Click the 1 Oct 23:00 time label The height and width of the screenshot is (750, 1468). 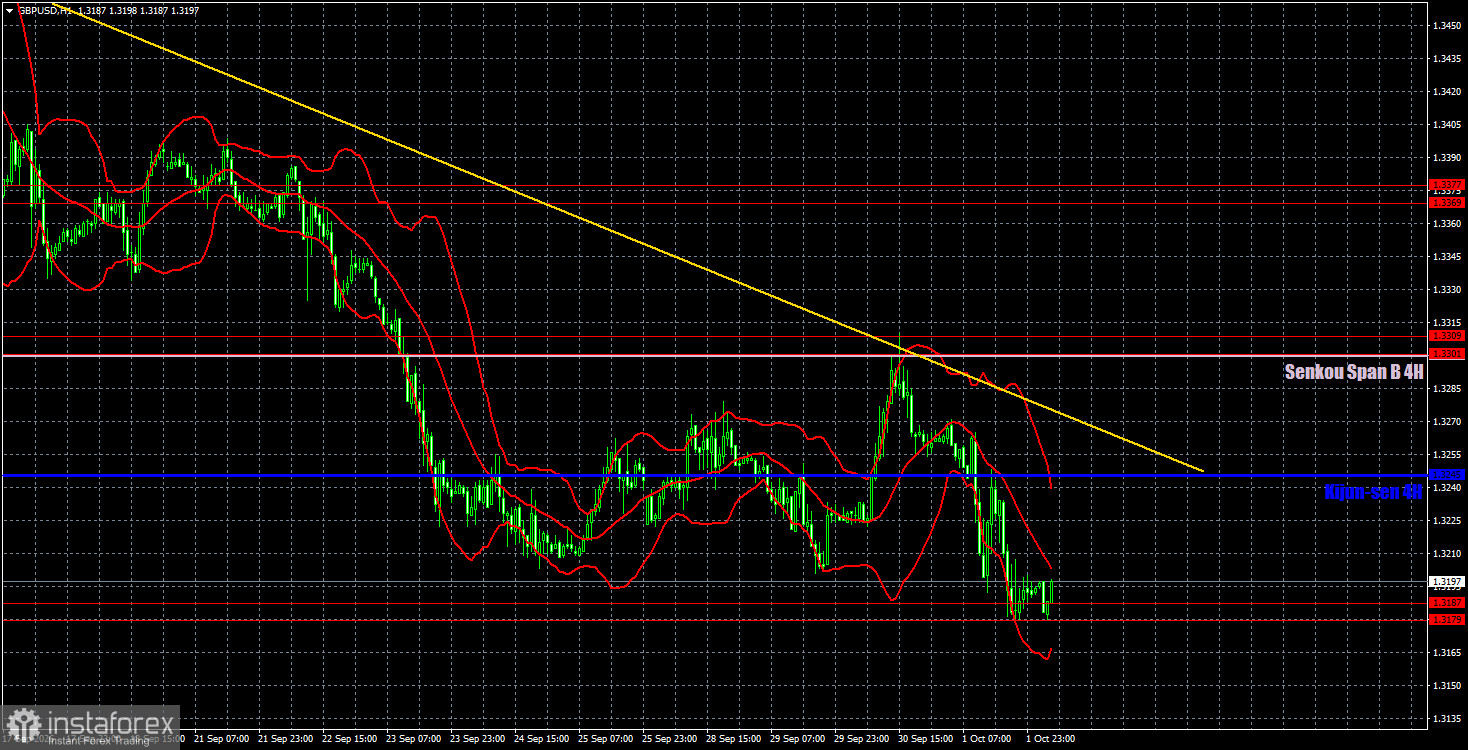click(x=1052, y=739)
